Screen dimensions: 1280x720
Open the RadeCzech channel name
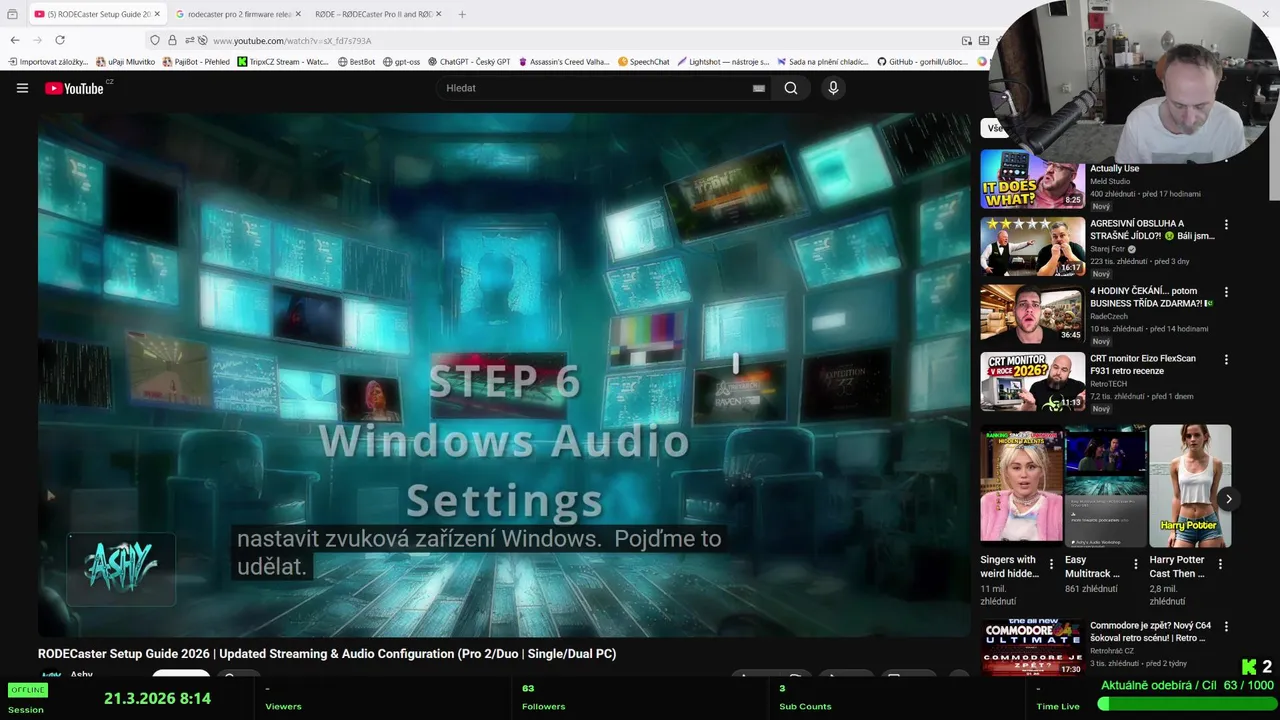(1109, 316)
